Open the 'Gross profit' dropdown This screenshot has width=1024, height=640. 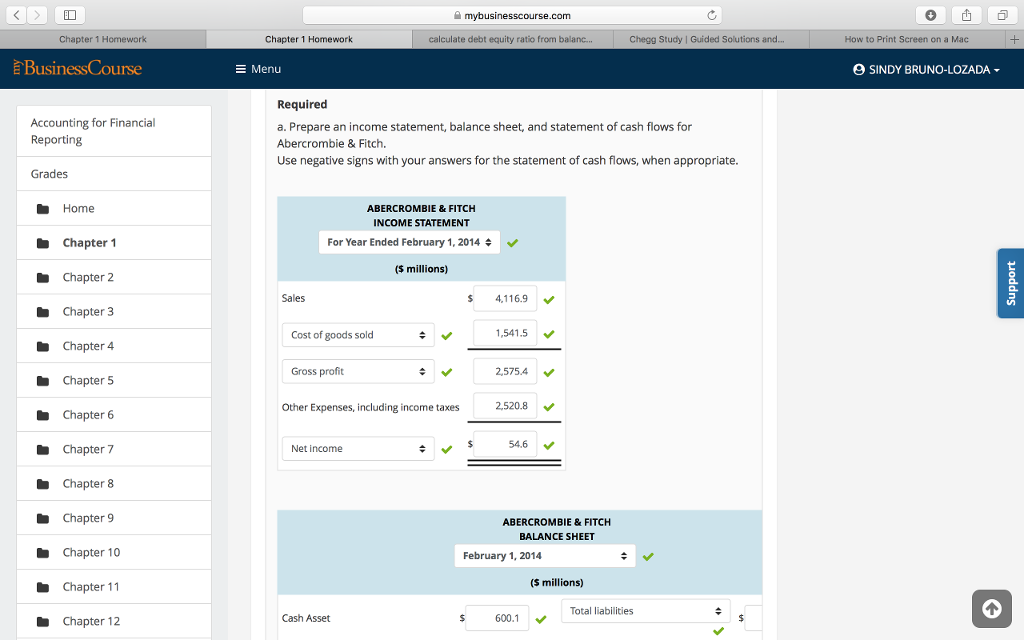[x=358, y=372]
